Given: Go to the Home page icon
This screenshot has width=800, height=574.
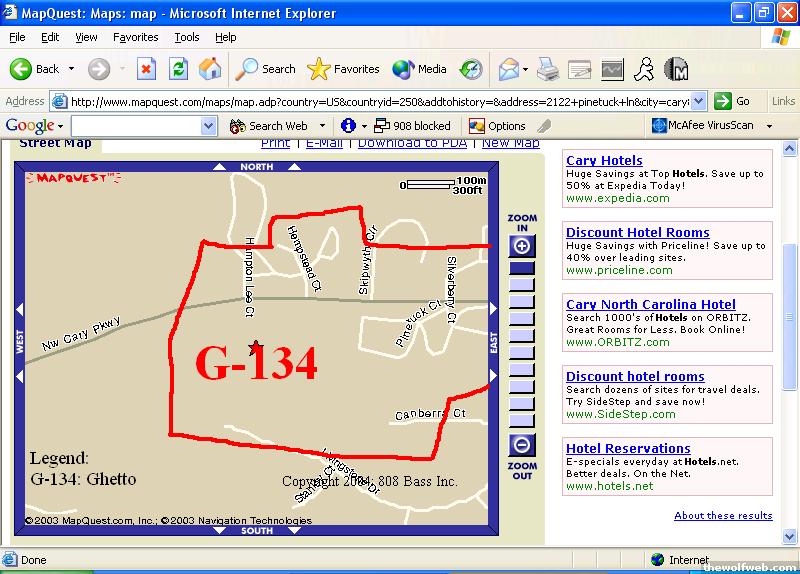Looking at the screenshot, I should tap(210, 69).
